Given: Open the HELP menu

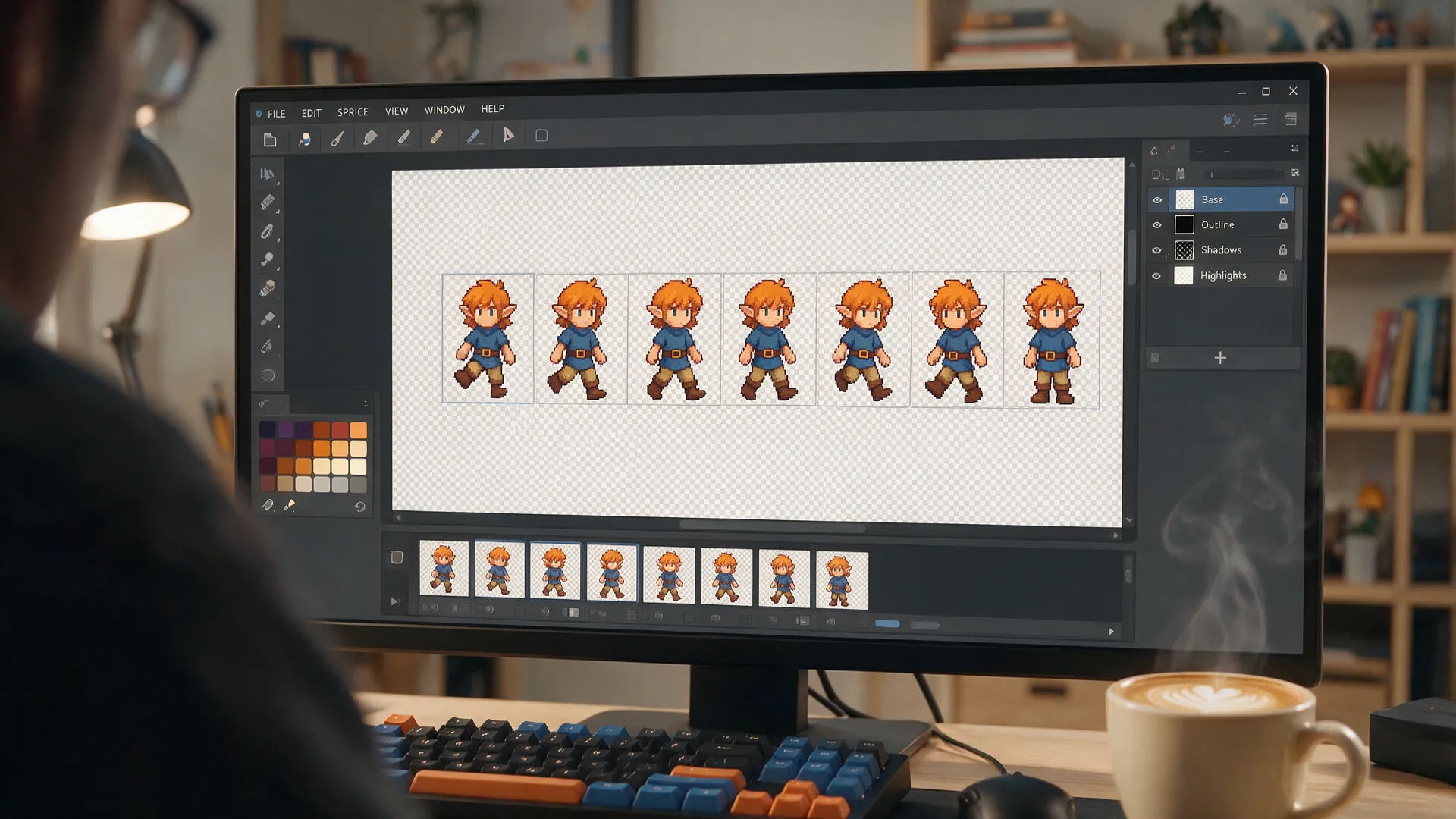Looking at the screenshot, I should point(493,109).
